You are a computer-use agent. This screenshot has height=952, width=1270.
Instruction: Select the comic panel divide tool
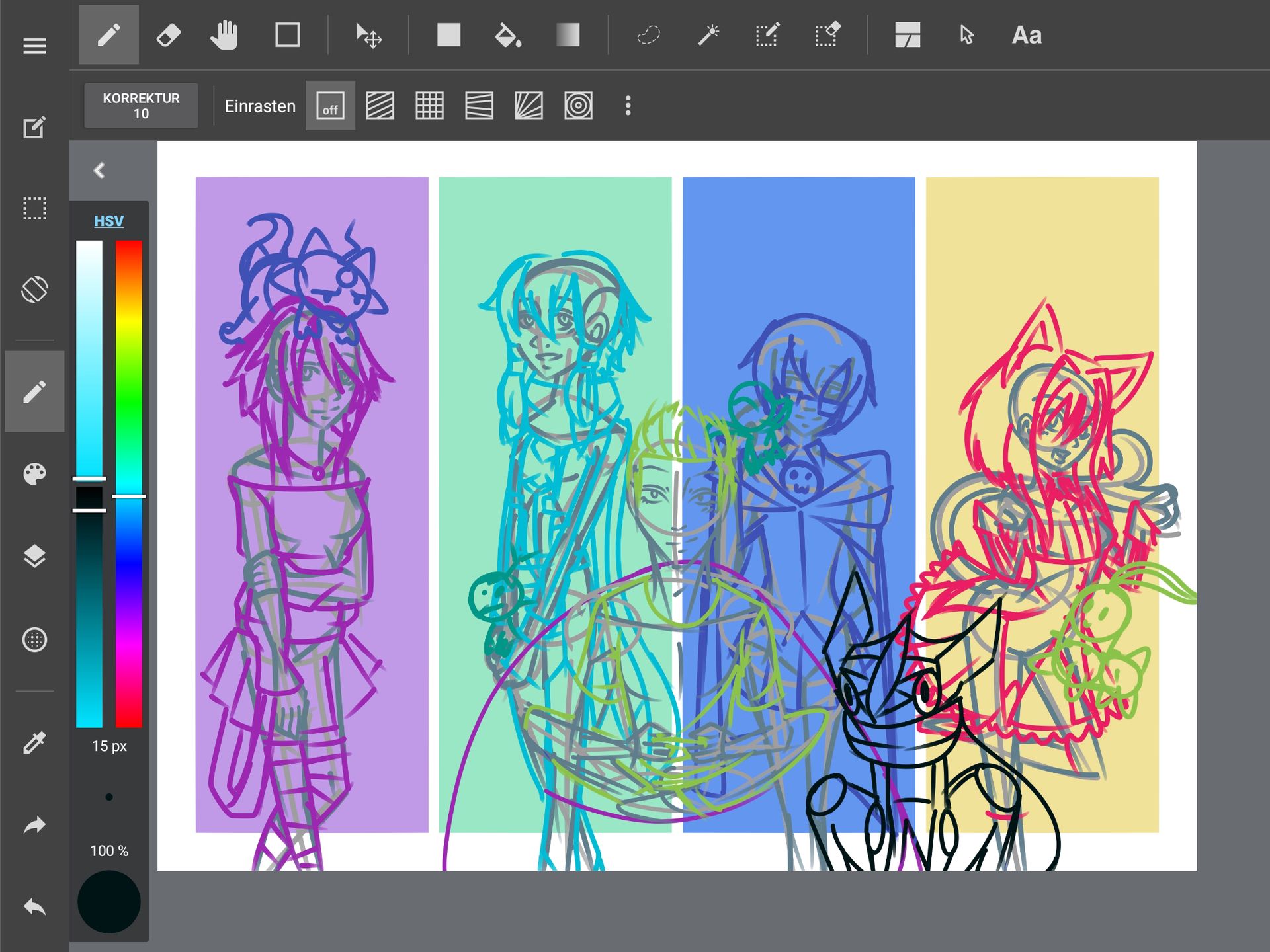click(908, 35)
